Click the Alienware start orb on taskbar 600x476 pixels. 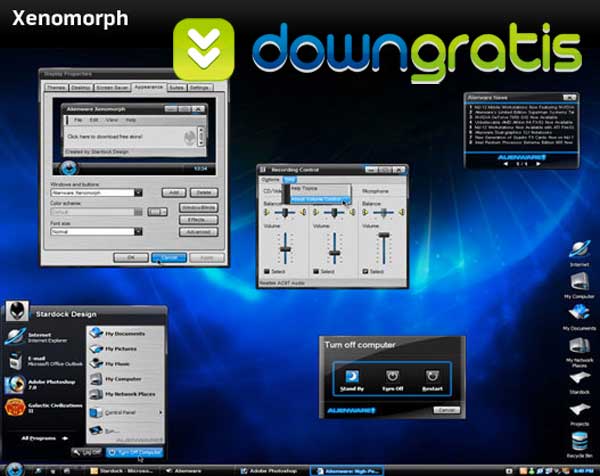[14, 469]
